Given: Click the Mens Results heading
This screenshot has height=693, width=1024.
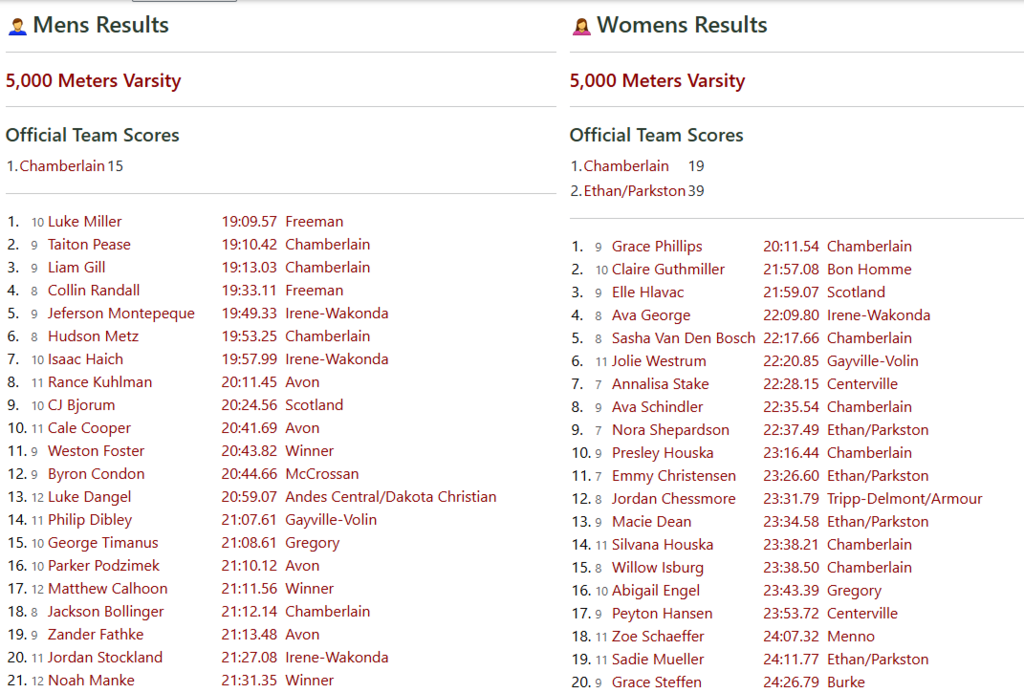Looking at the screenshot, I should coord(100,25).
